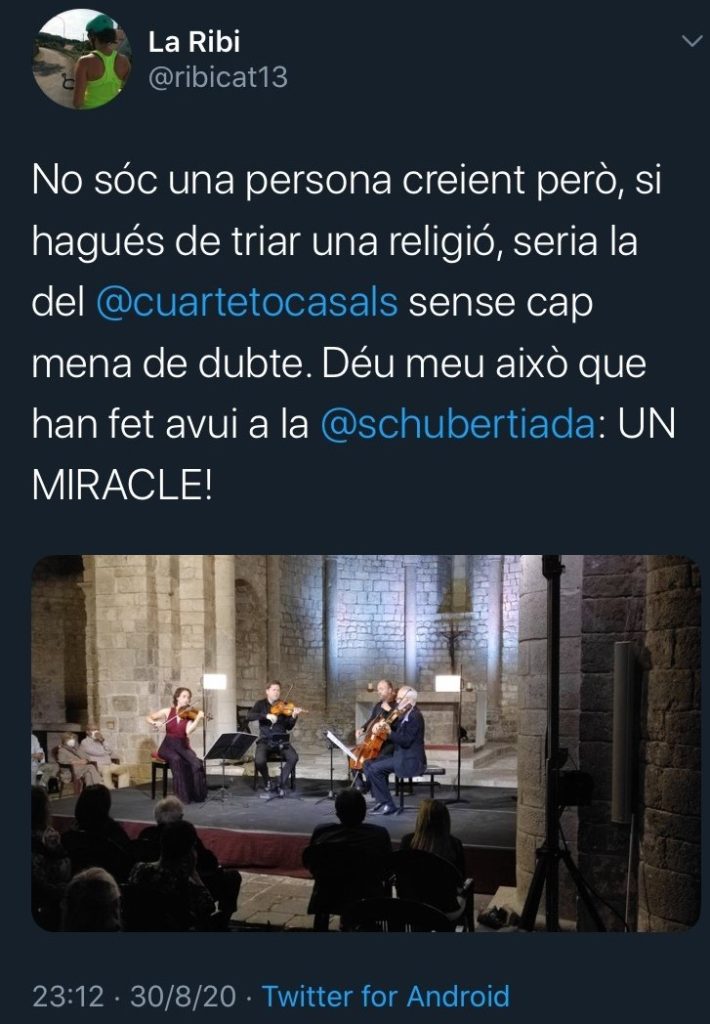710x1024 pixels.
Task: Open the Twitter for Android source link
Action: coord(385,997)
